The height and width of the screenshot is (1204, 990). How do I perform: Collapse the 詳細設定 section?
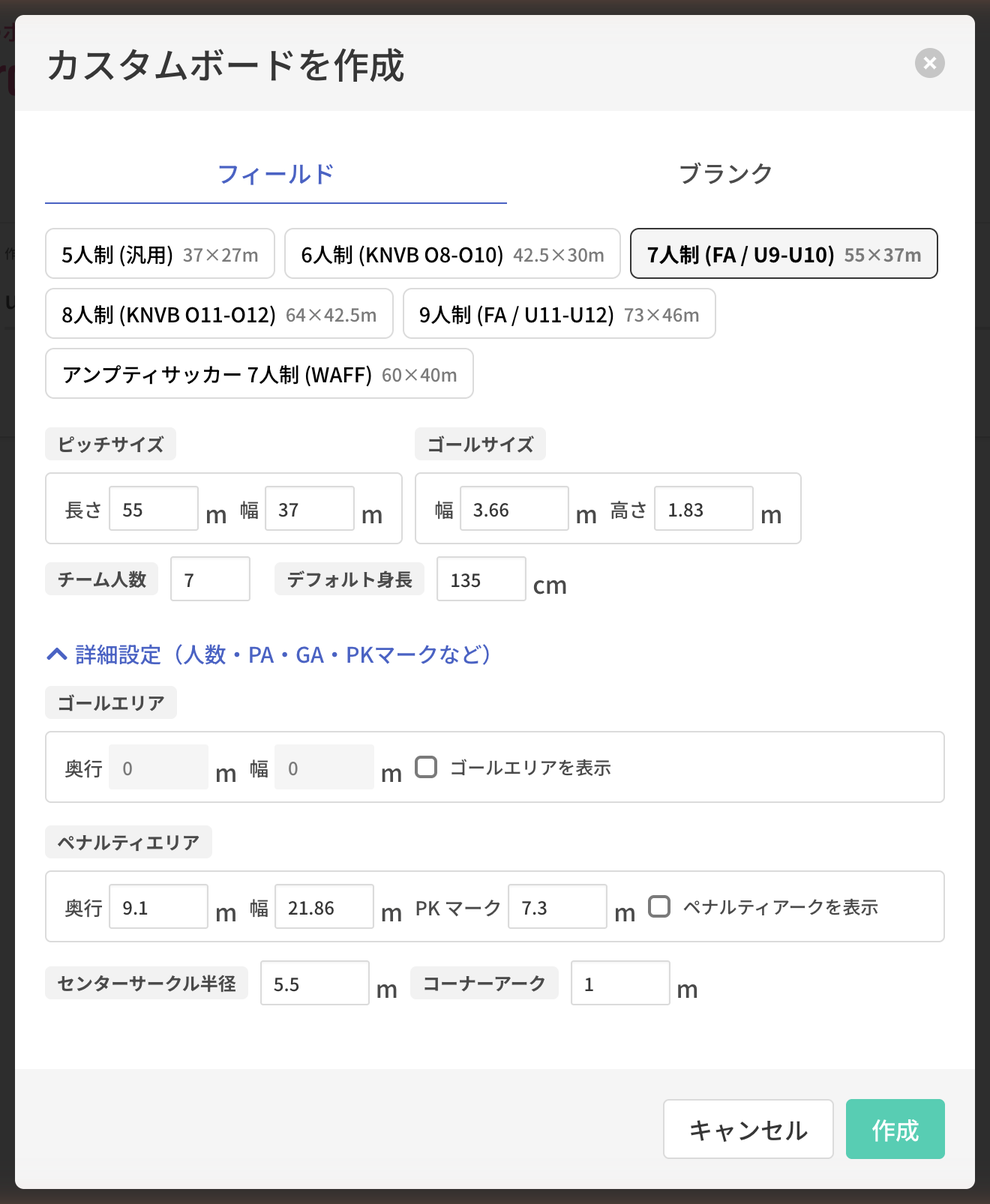(270, 655)
